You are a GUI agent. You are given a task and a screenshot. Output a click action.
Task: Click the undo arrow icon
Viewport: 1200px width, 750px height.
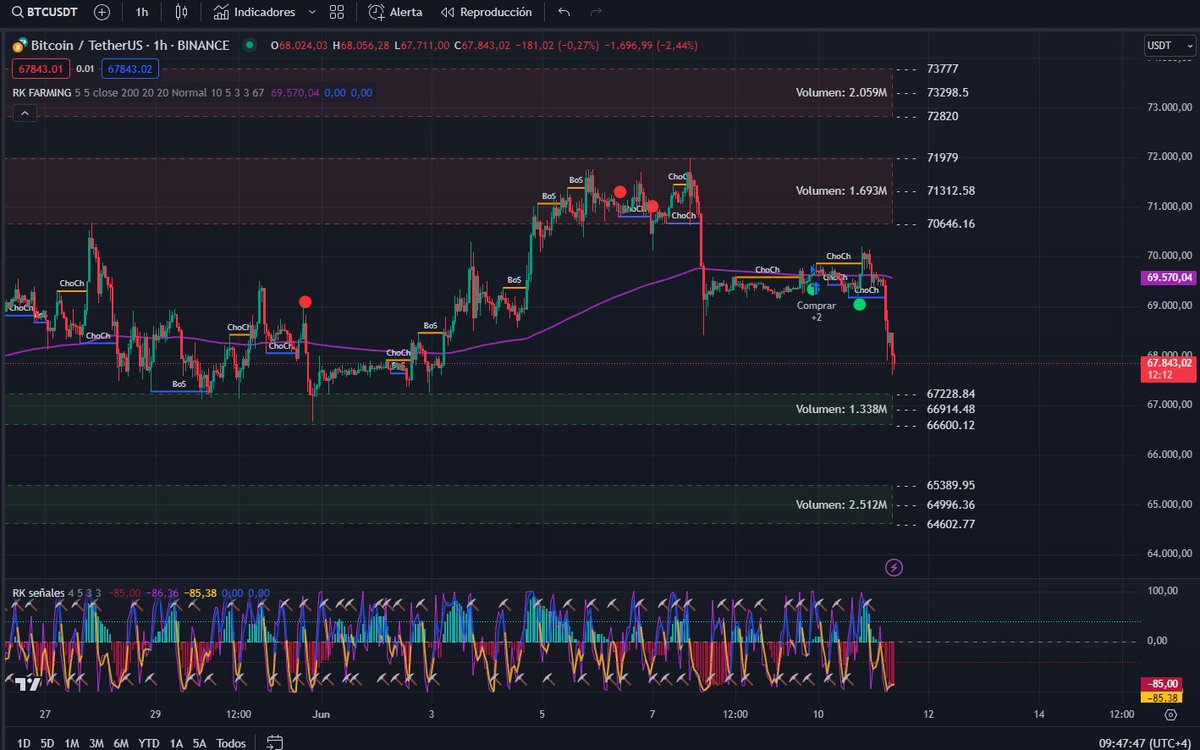coord(564,12)
